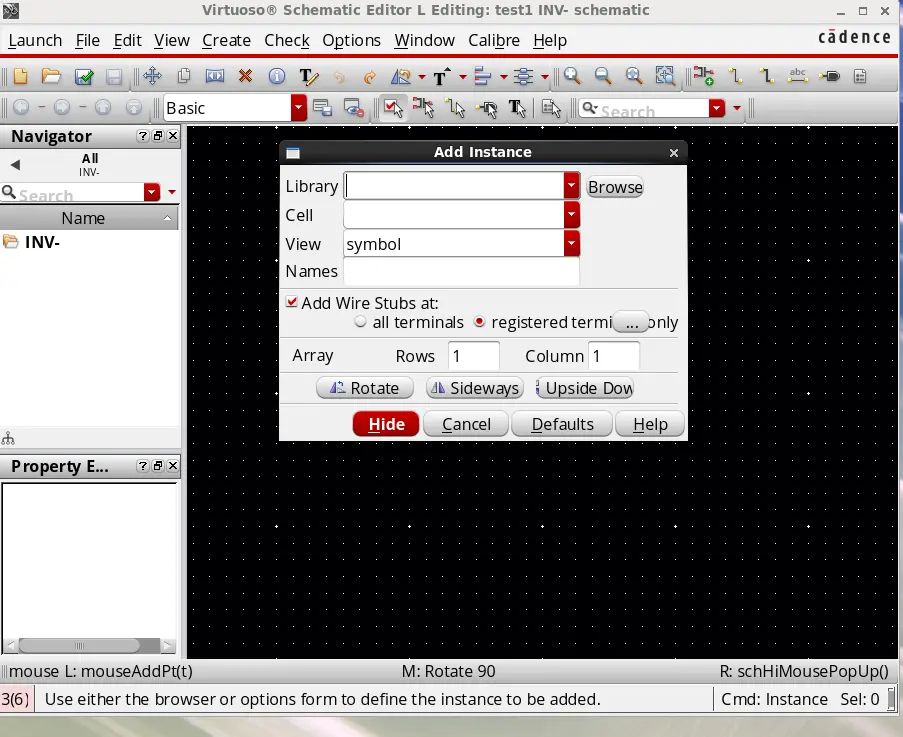Click the Distribute toolbar icon
Screen dimensions: 903x737
coord(523,76)
